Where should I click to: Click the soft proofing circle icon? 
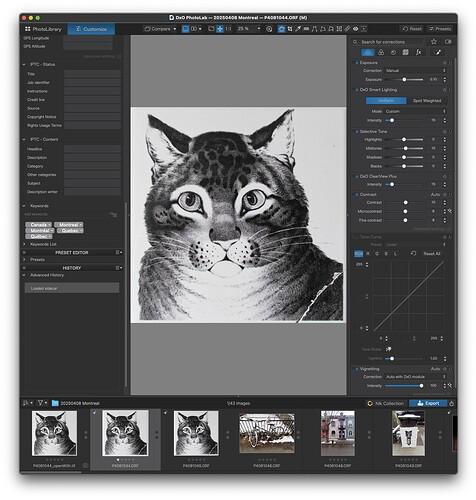269,29
